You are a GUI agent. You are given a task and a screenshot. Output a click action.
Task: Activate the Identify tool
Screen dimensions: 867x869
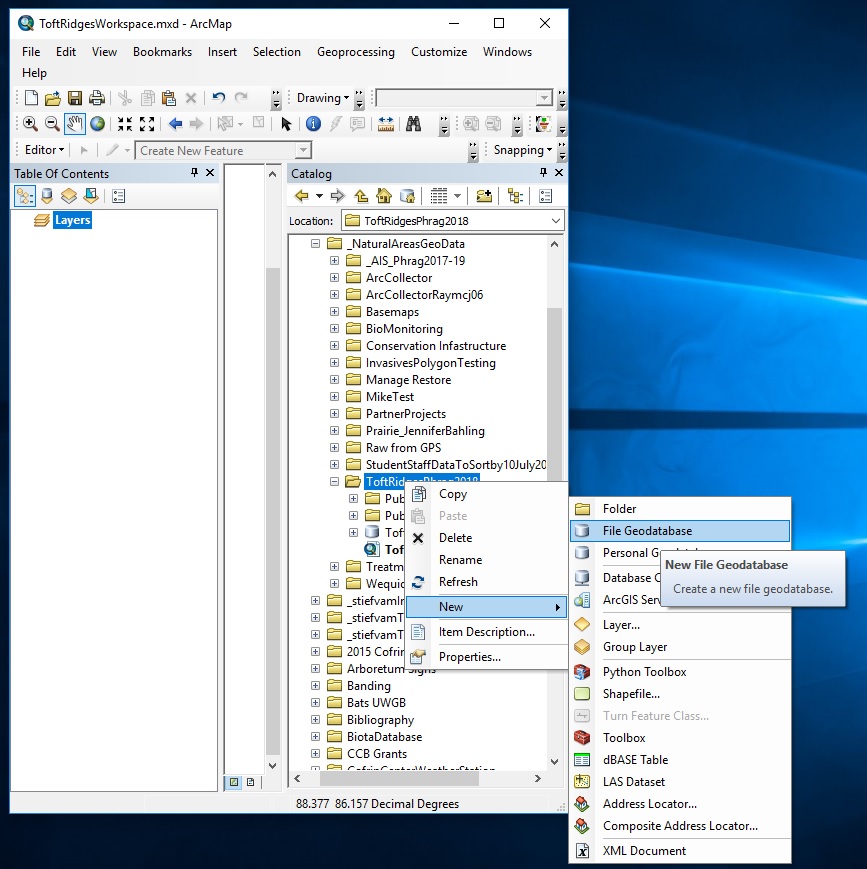313,124
